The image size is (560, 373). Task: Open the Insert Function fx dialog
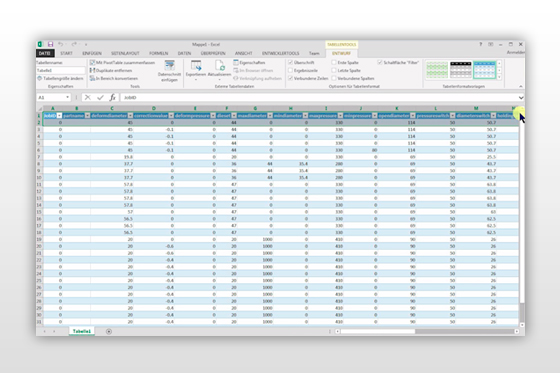click(x=112, y=97)
